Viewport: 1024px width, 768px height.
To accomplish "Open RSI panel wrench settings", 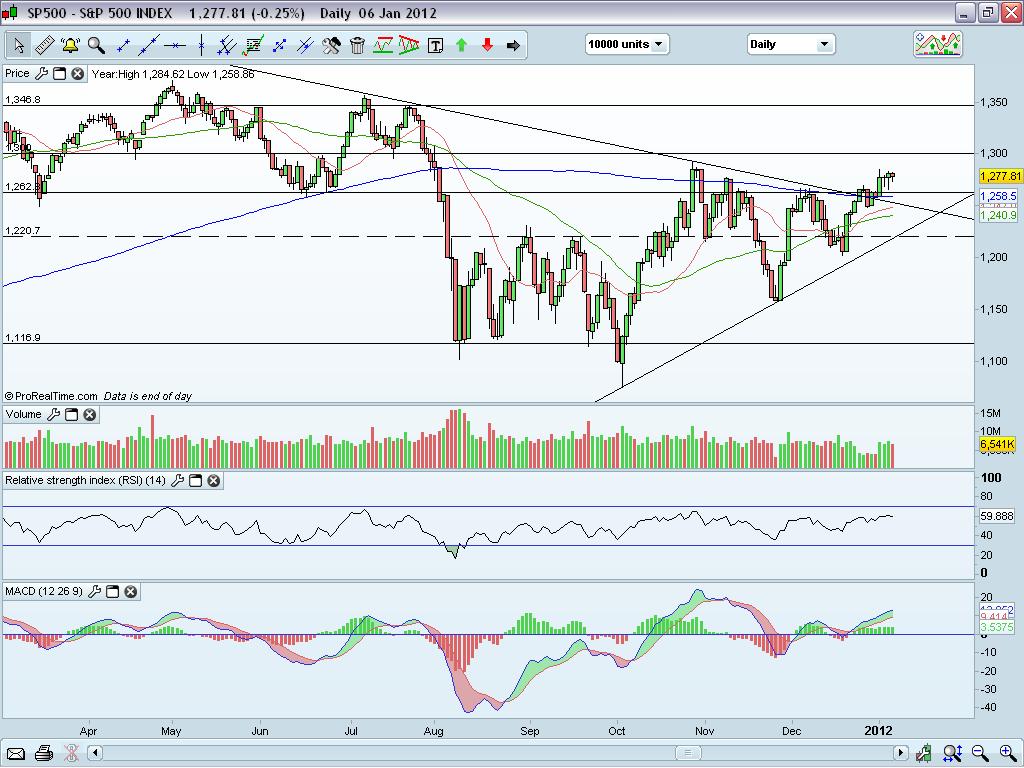I will [x=177, y=481].
